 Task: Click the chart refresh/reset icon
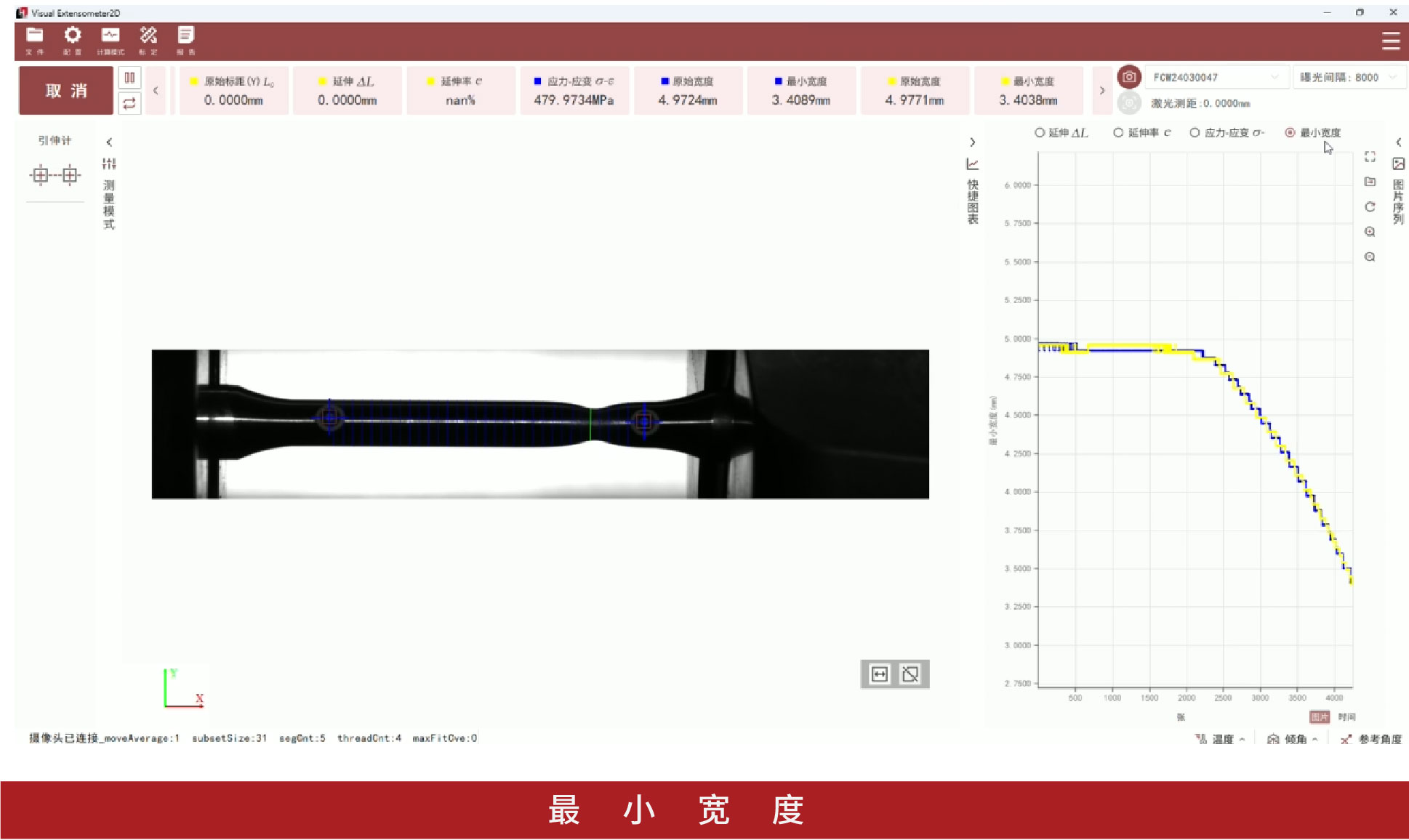1370,207
